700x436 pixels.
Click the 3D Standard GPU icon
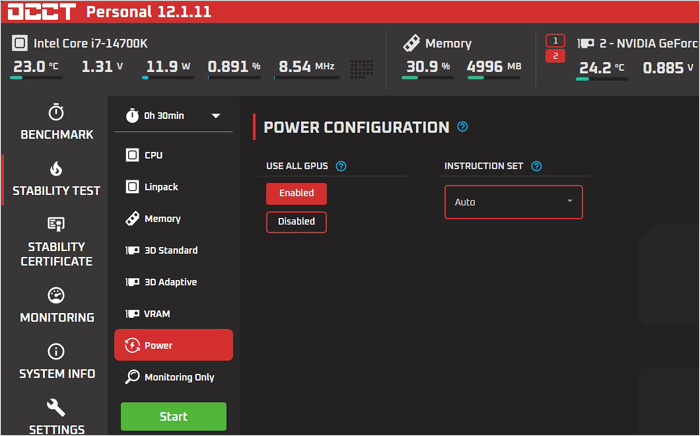click(132, 250)
